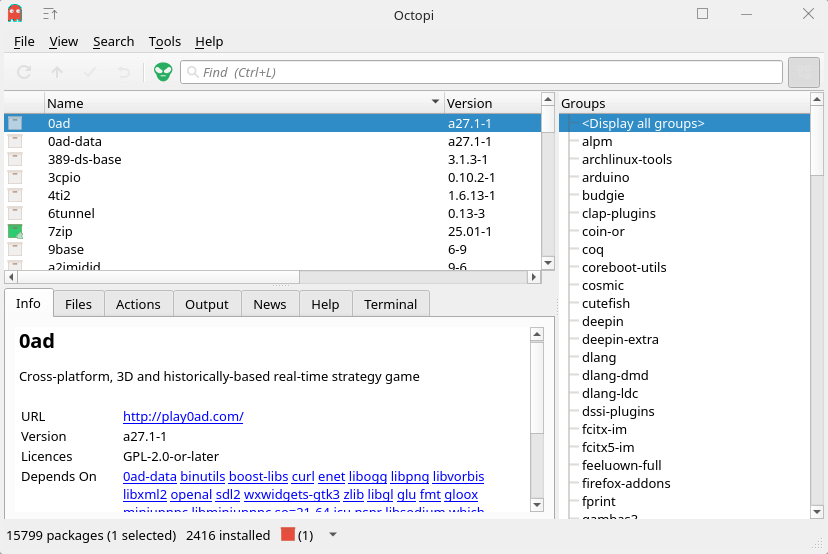Open the http://play0ad.com/ link
Viewport: 828px width, 554px height.
point(183,416)
